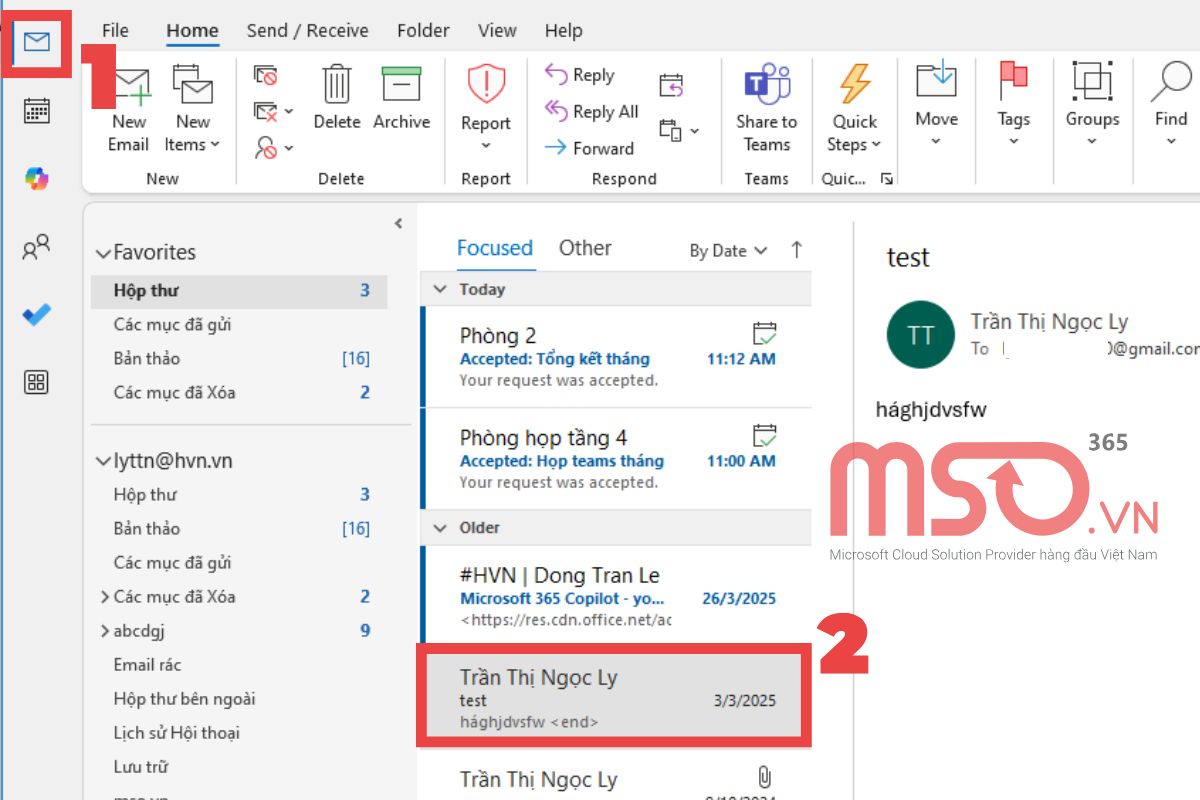Image resolution: width=1200 pixels, height=800 pixels.
Task: Forward the selected email
Action: tap(589, 148)
